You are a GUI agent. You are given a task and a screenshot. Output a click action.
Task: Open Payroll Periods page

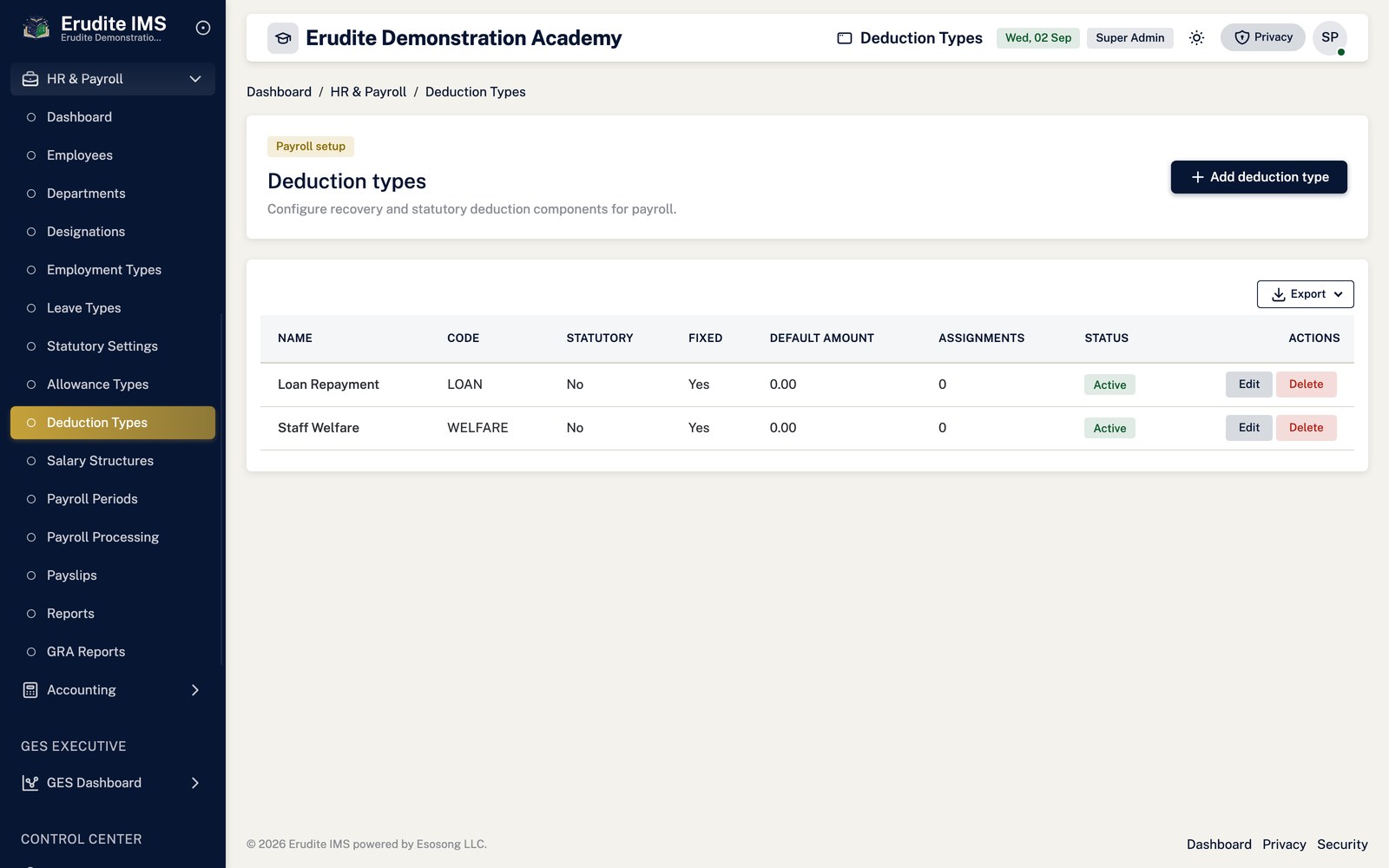[113, 499]
